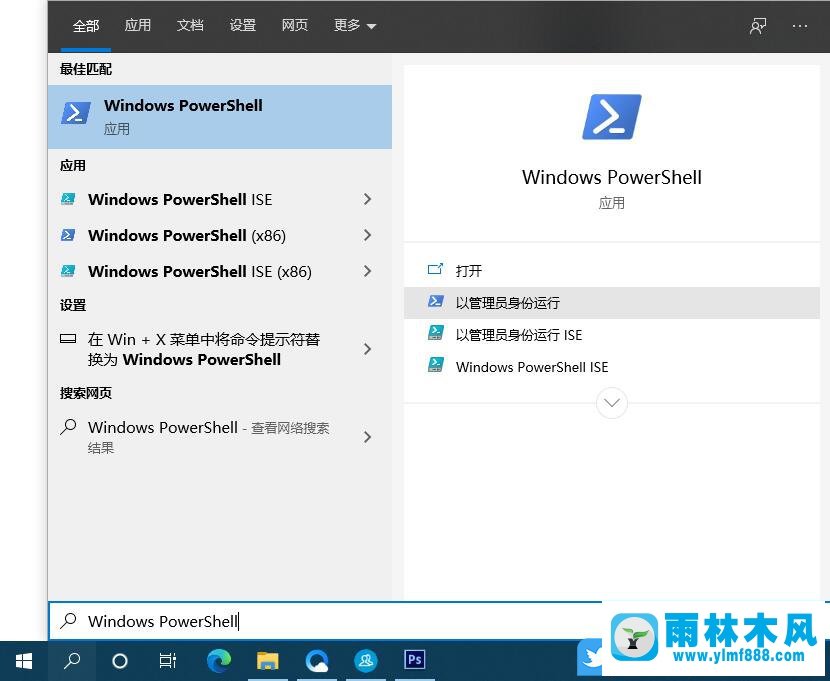Select the 全部 search tab

pos(86,25)
